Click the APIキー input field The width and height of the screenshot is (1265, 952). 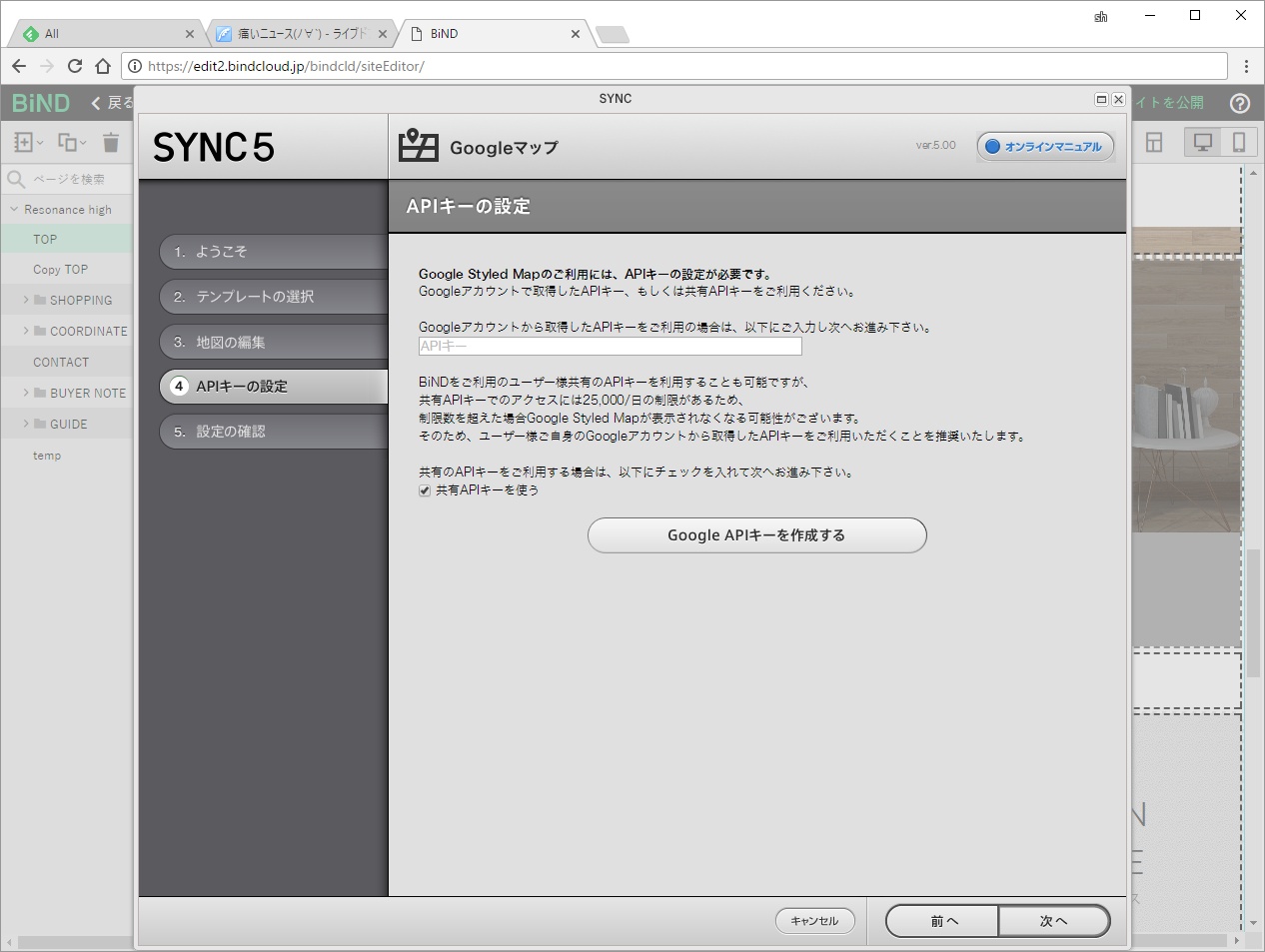[x=610, y=346]
